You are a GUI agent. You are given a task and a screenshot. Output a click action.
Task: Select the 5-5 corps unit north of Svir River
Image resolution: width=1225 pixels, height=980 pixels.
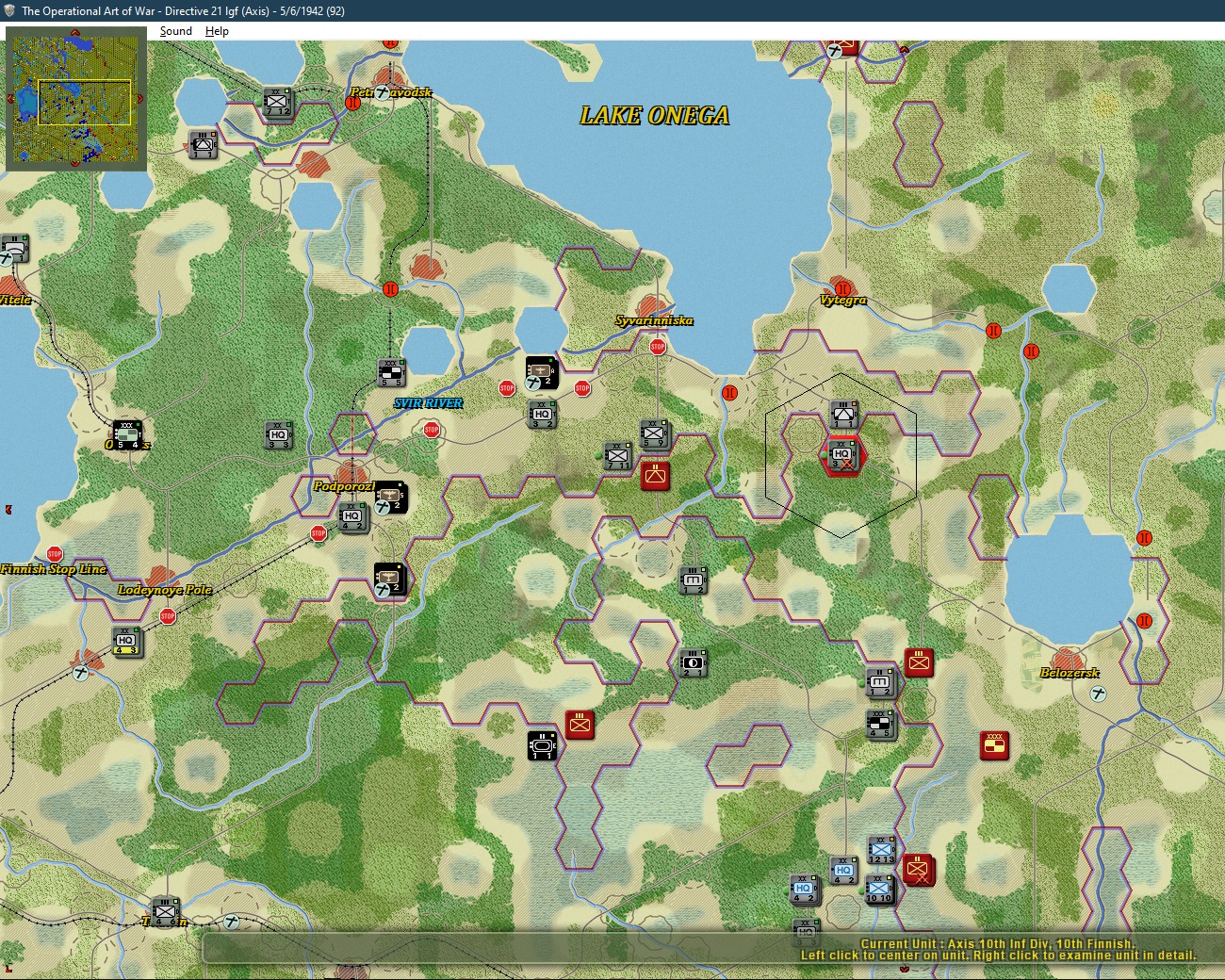[x=390, y=372]
